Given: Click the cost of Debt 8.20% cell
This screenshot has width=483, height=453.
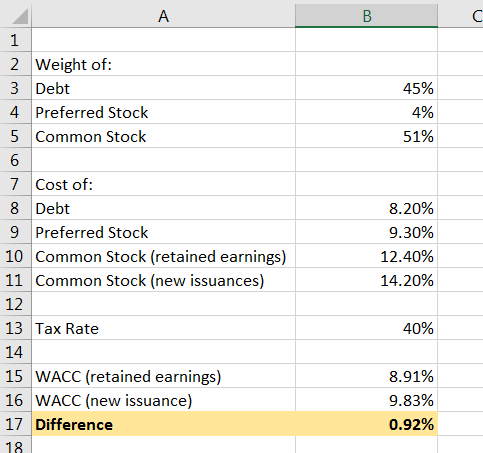Looking at the screenshot, I should click(366, 208).
